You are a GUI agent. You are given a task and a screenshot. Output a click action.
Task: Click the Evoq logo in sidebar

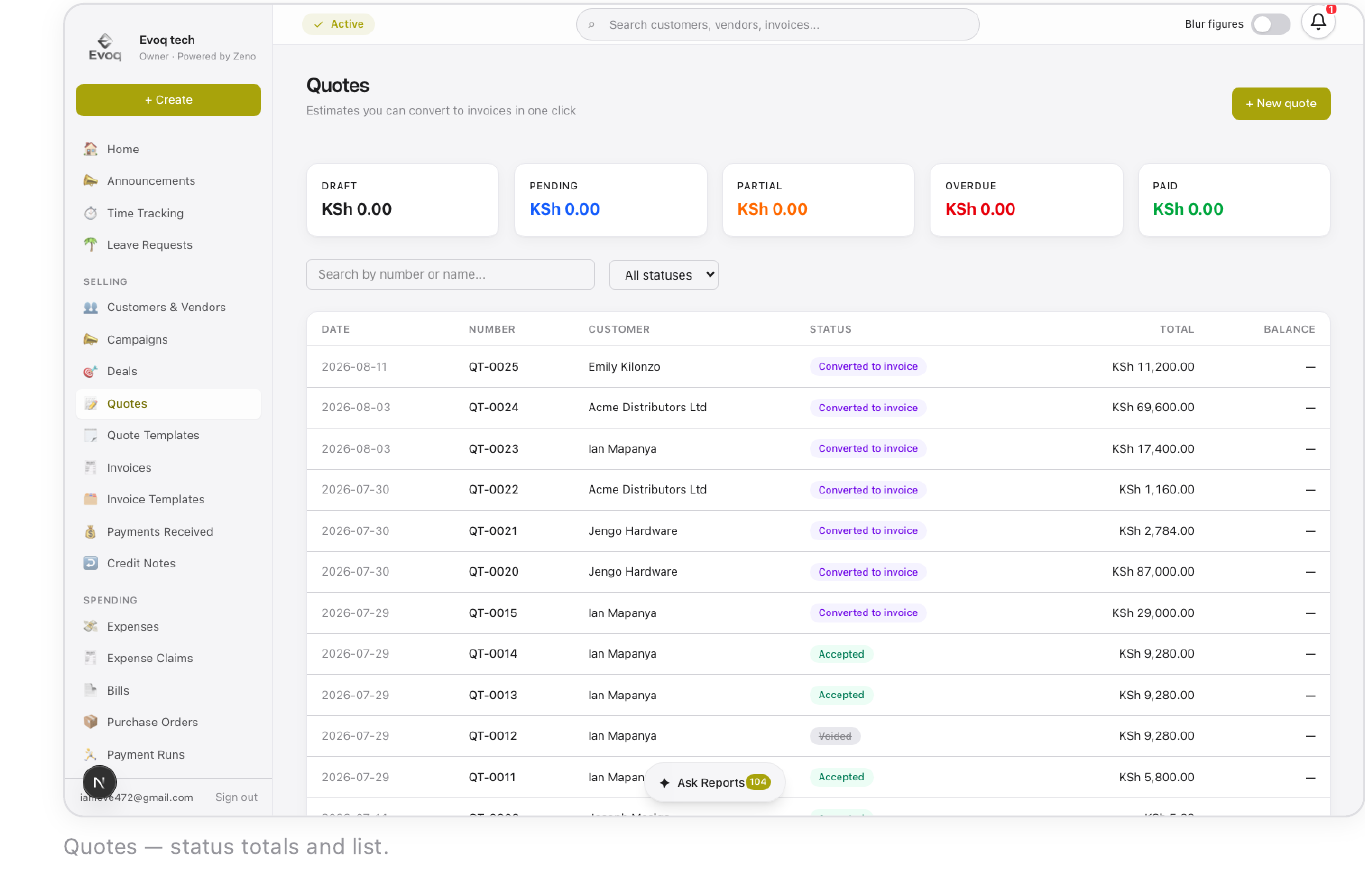pyautogui.click(x=105, y=47)
